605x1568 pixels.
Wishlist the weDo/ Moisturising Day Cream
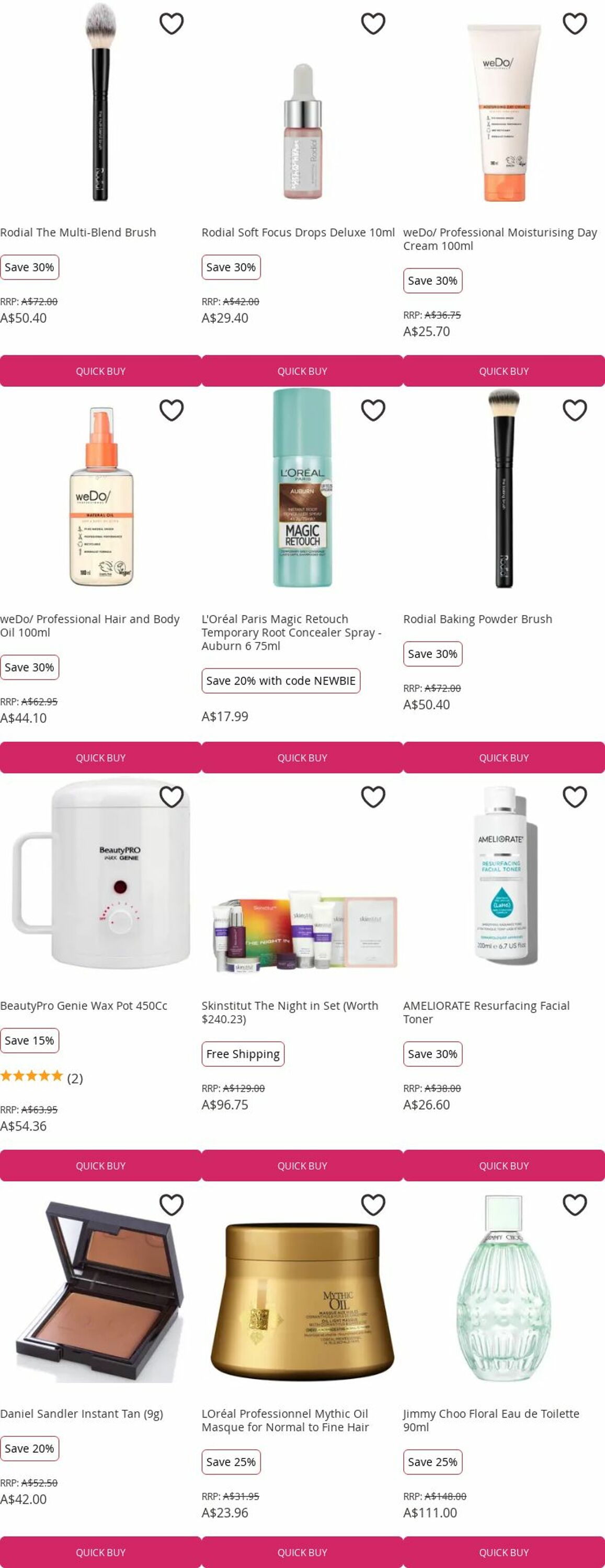(x=575, y=24)
